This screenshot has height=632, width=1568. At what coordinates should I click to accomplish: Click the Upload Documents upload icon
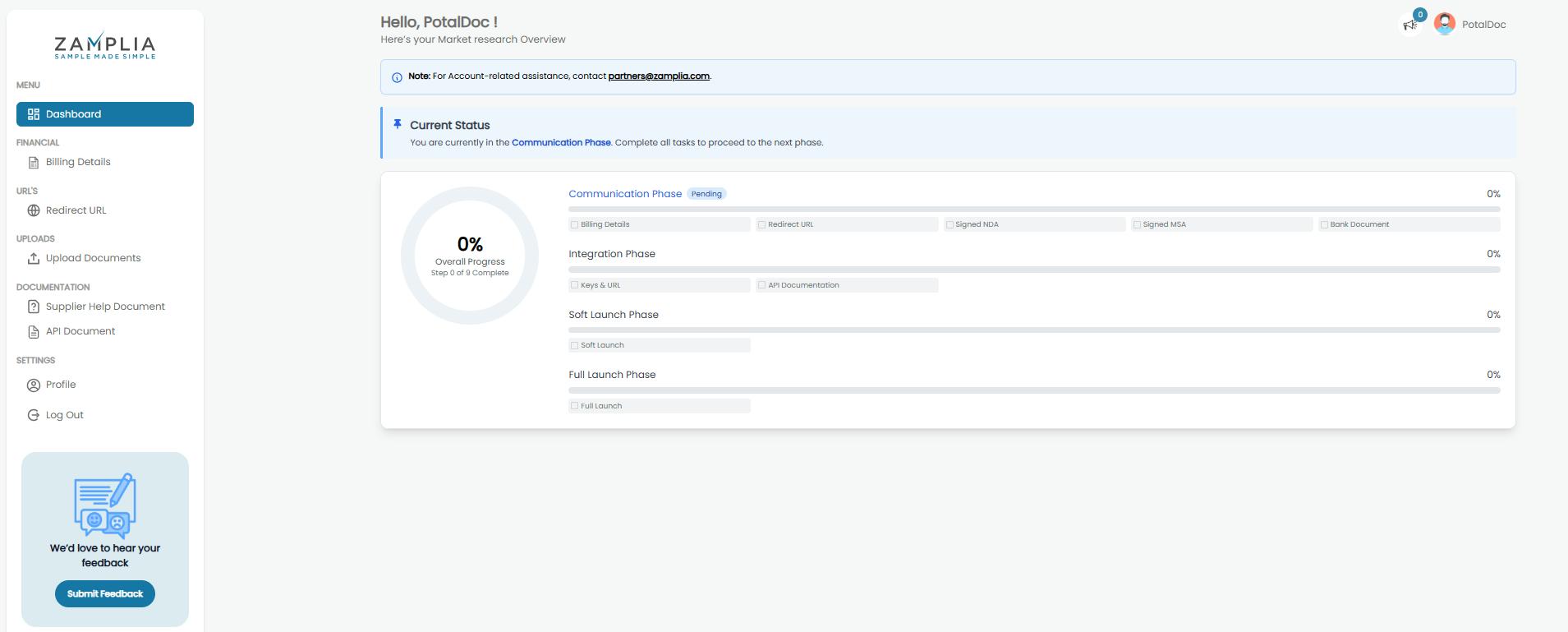pyautogui.click(x=34, y=259)
